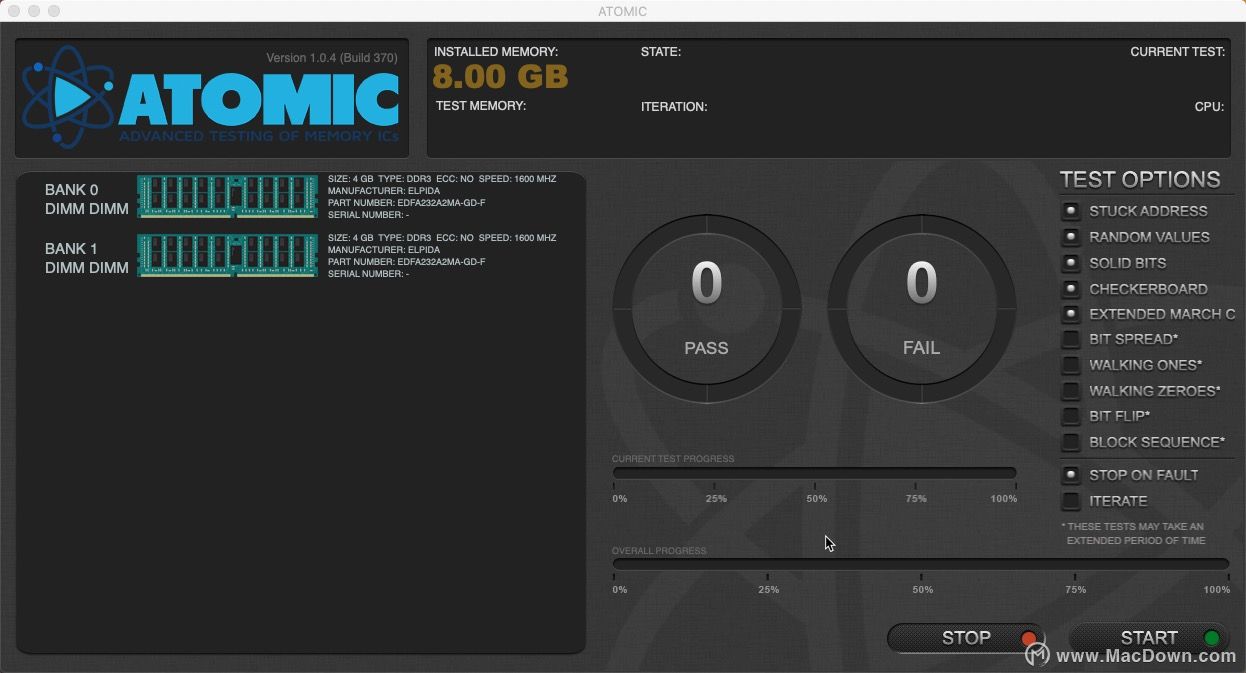1246x673 pixels.
Task: Click the CURRENT TEST label
Action: click(x=1178, y=52)
